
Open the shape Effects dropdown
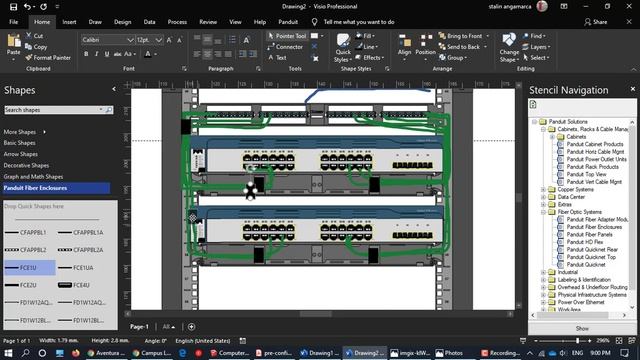(370, 58)
